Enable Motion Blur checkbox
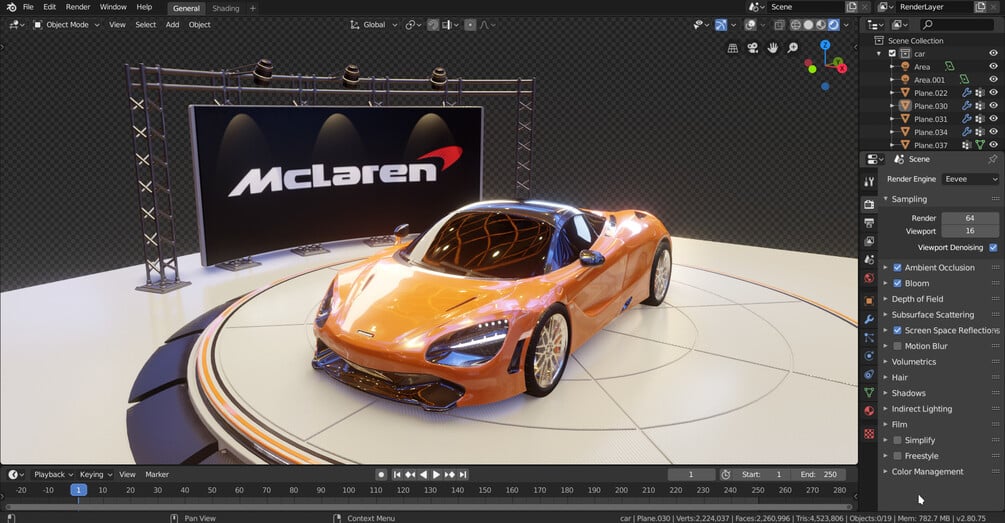Screen dimensions: 1005x523 coord(897,346)
